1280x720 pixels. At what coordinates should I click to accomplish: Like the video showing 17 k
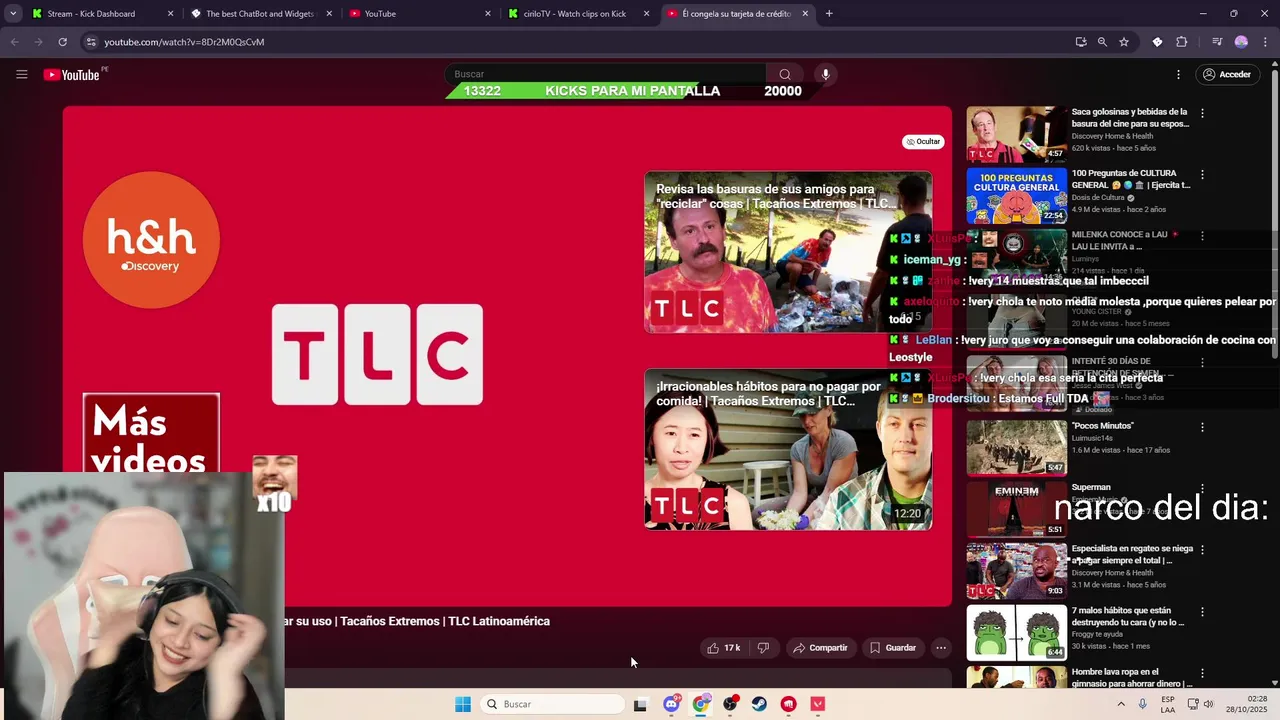click(723, 648)
